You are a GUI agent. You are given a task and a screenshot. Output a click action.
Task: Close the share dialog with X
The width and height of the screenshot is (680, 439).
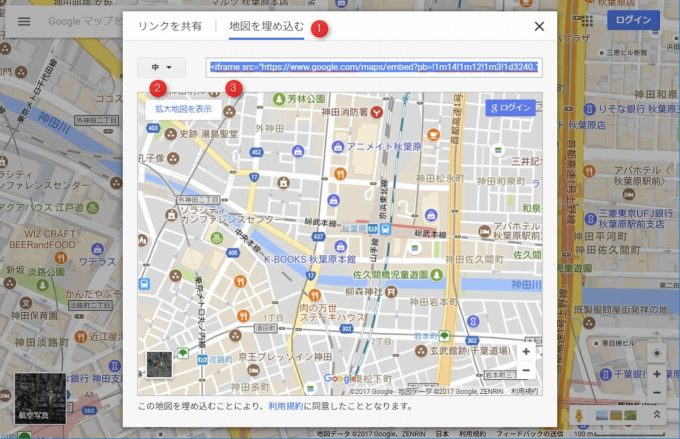click(539, 27)
